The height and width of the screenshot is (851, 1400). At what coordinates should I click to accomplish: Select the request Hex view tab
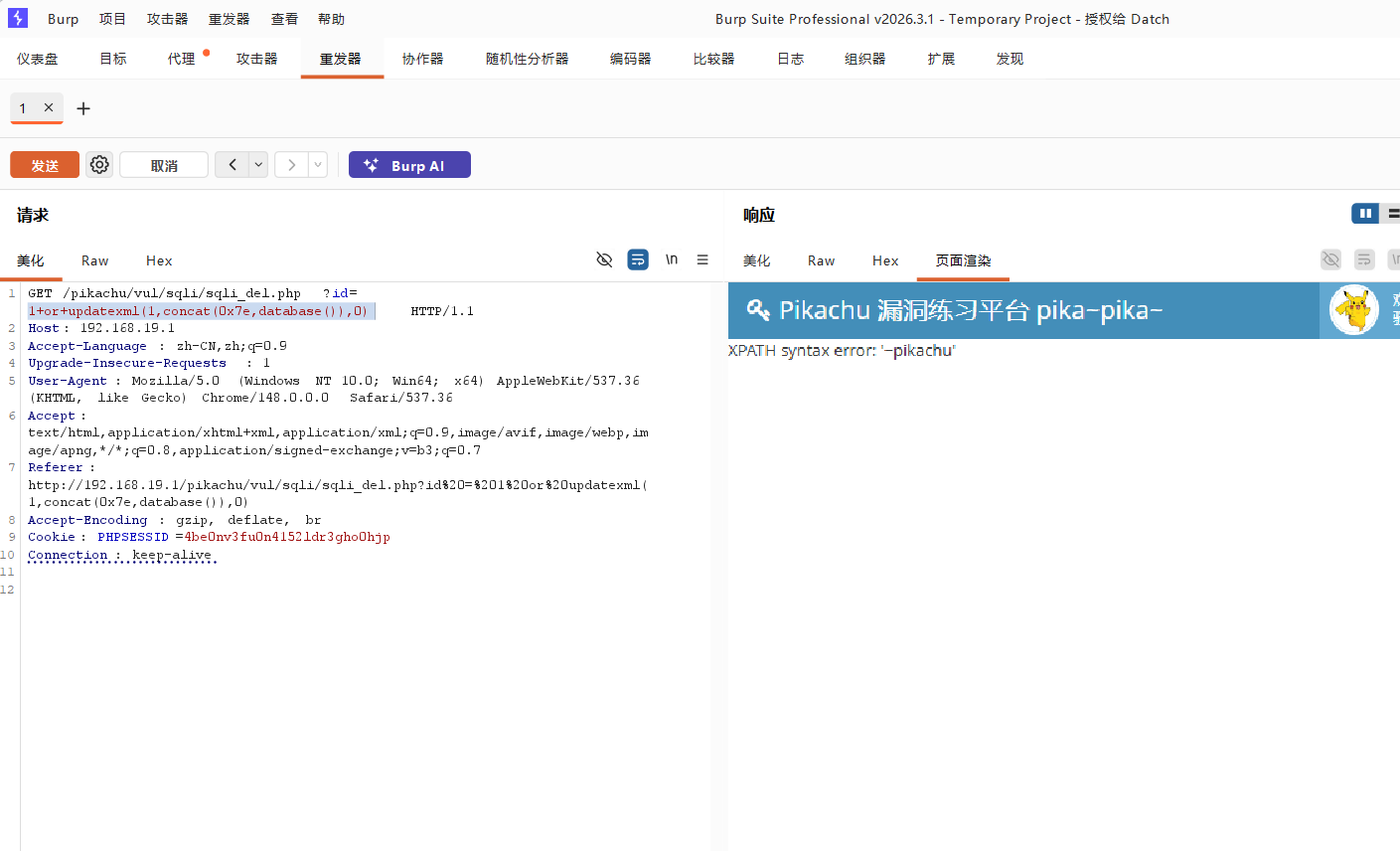coord(159,260)
